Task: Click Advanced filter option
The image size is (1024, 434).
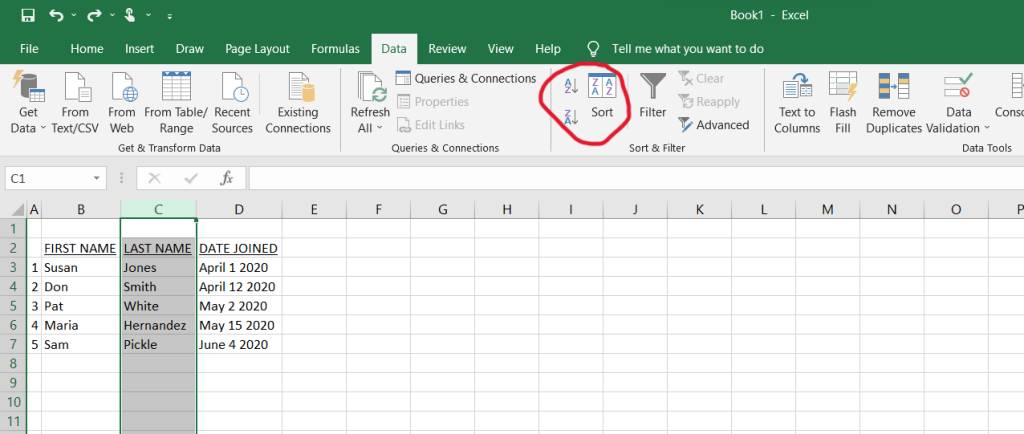Action: (x=713, y=125)
